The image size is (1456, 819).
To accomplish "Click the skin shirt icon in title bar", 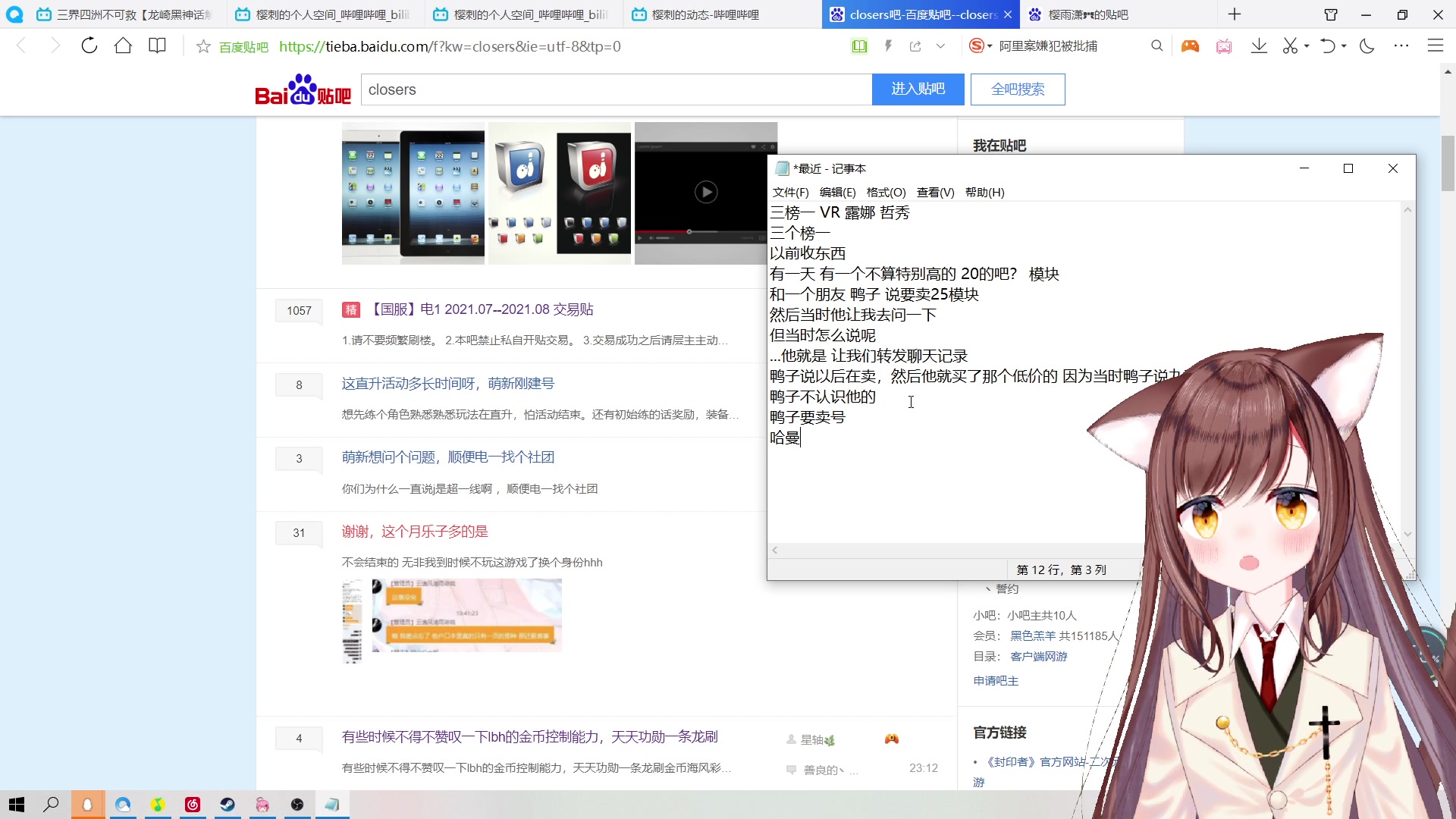I will point(1331,14).
